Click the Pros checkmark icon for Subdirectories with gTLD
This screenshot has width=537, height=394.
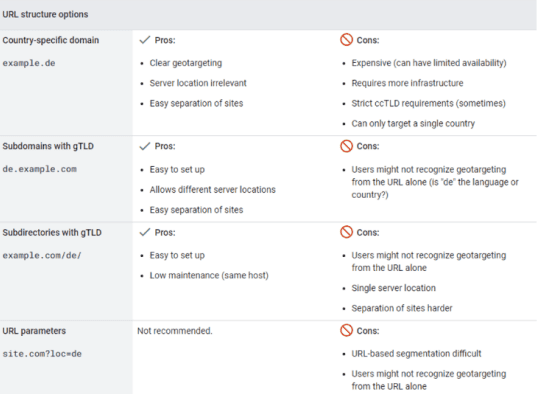tap(145, 232)
